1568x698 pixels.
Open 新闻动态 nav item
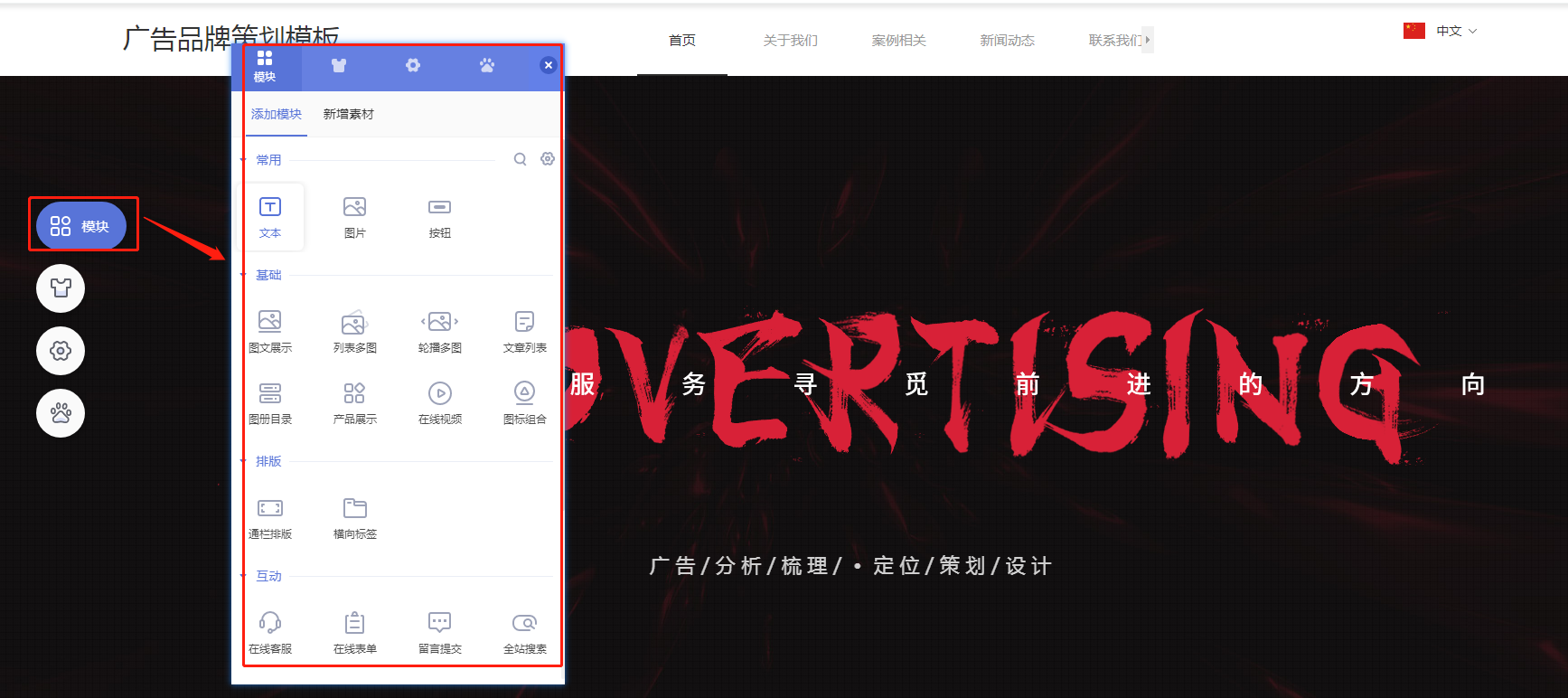[1008, 41]
